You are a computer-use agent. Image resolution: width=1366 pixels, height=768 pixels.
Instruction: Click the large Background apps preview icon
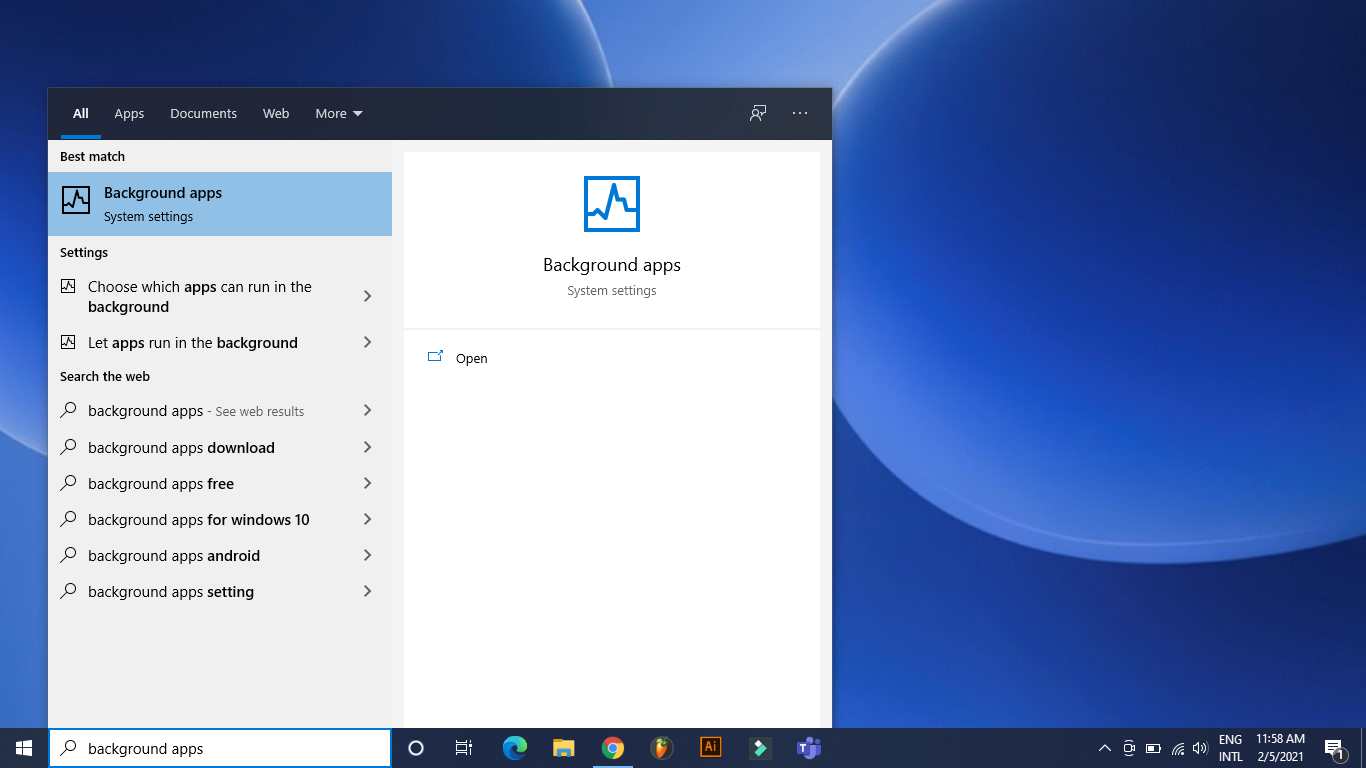point(612,204)
